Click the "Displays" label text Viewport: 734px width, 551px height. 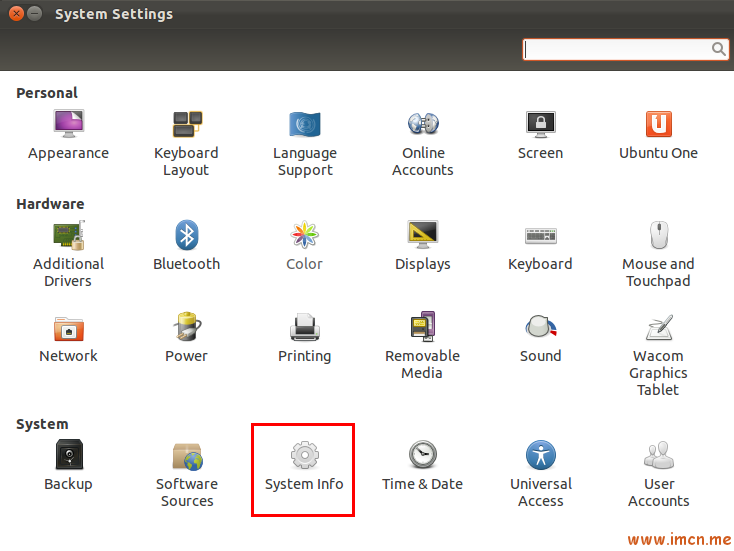coord(423,264)
